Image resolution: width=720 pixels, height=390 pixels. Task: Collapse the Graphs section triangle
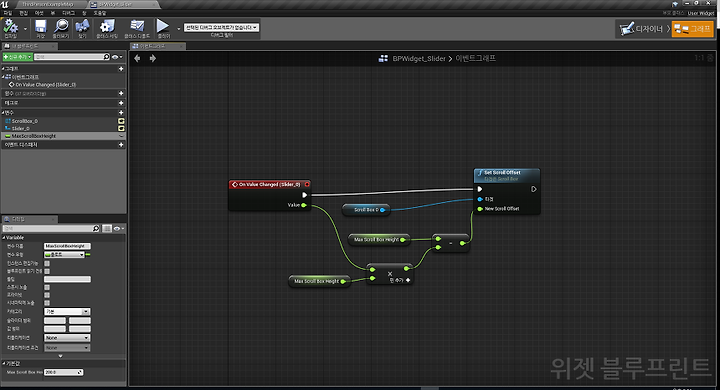(3, 68)
